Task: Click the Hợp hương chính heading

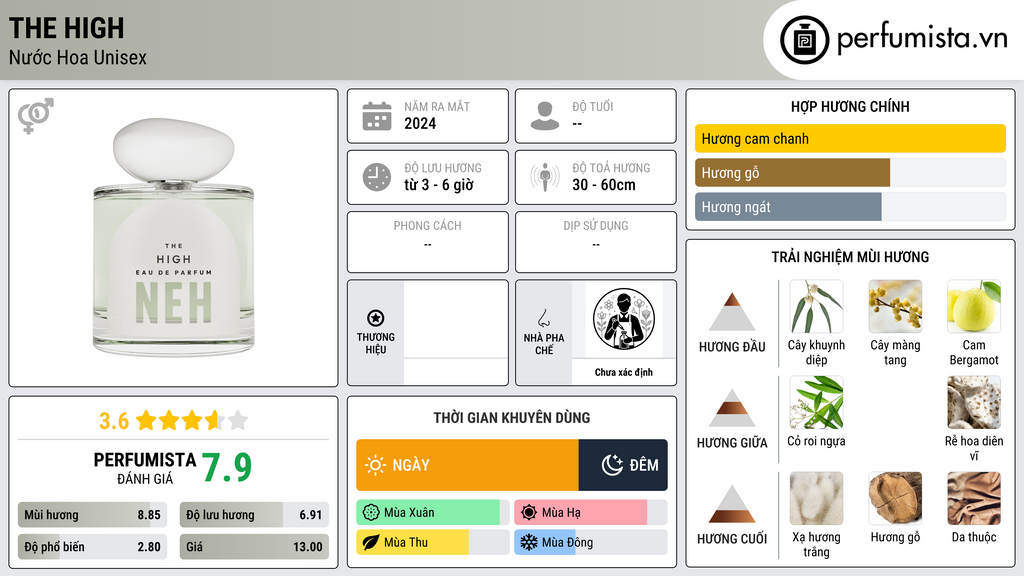Action: [850, 106]
